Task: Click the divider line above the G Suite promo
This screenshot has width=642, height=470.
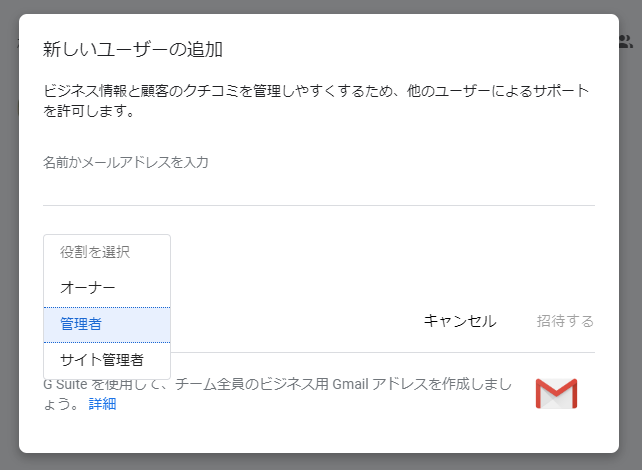Action: [400, 352]
